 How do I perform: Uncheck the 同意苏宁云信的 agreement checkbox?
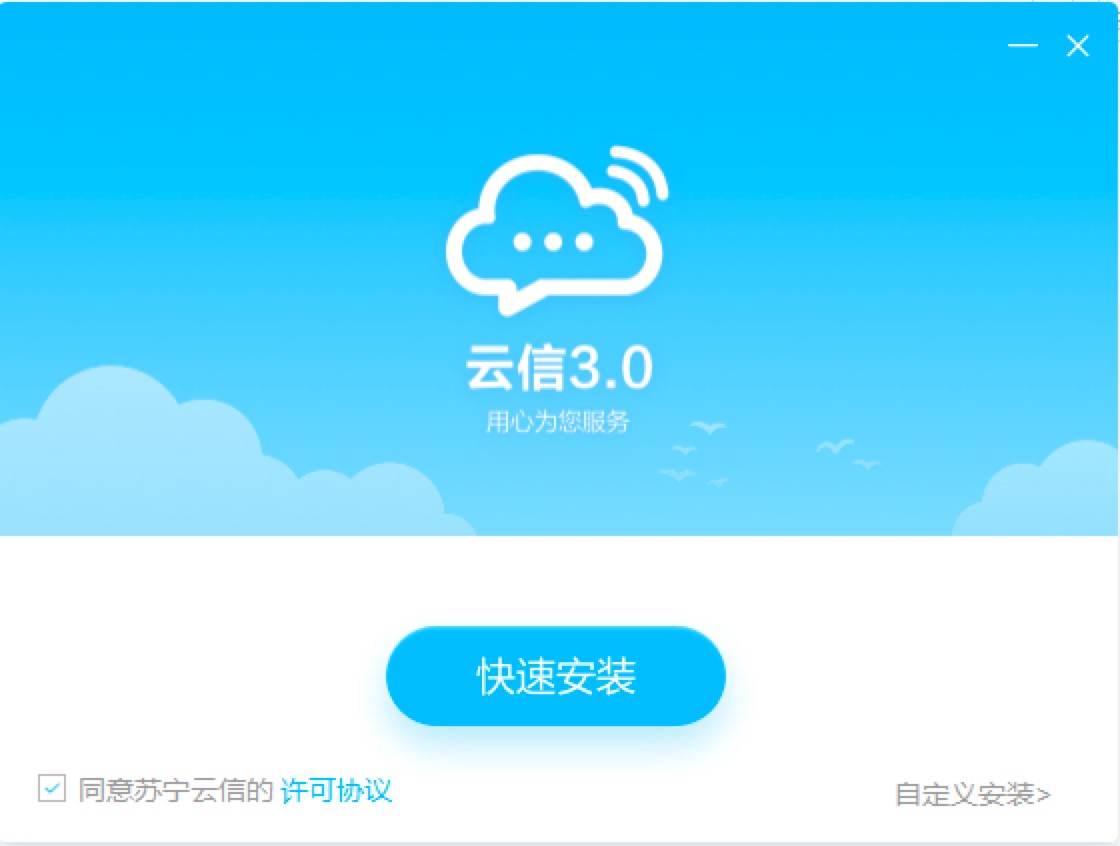click(51, 789)
